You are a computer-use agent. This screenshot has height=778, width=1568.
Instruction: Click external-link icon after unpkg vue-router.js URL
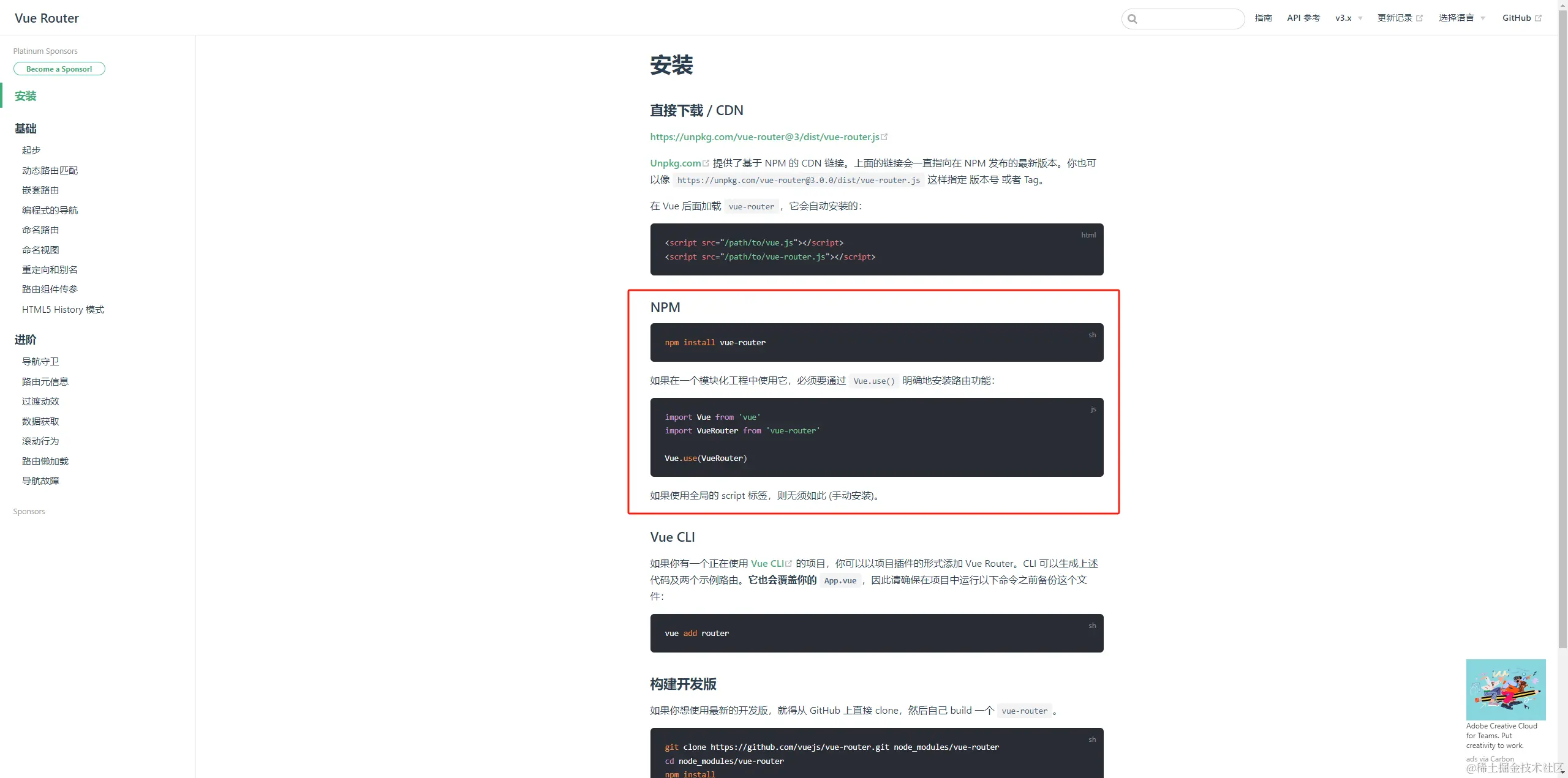coord(884,137)
